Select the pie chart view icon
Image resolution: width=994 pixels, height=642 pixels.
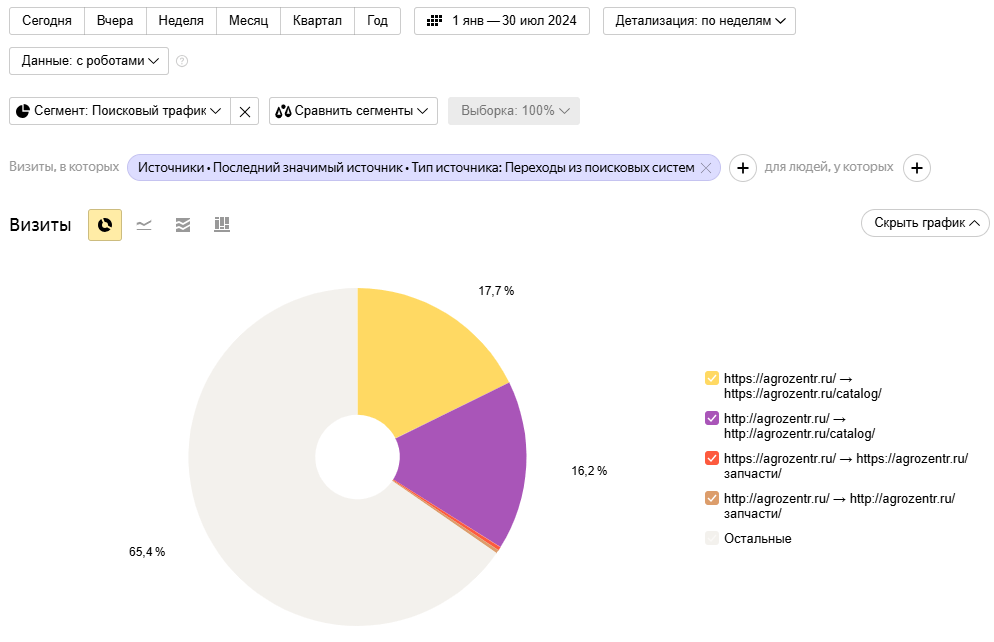coord(105,225)
